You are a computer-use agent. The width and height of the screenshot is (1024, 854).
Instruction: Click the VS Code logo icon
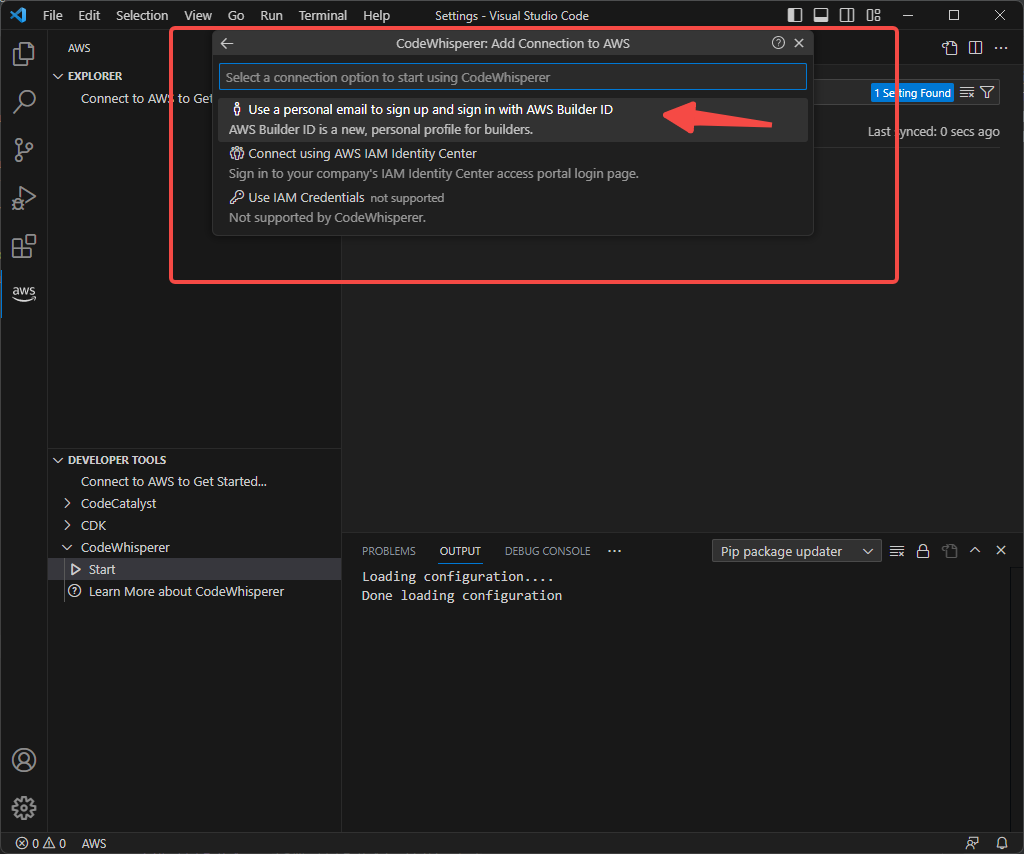[x=18, y=15]
